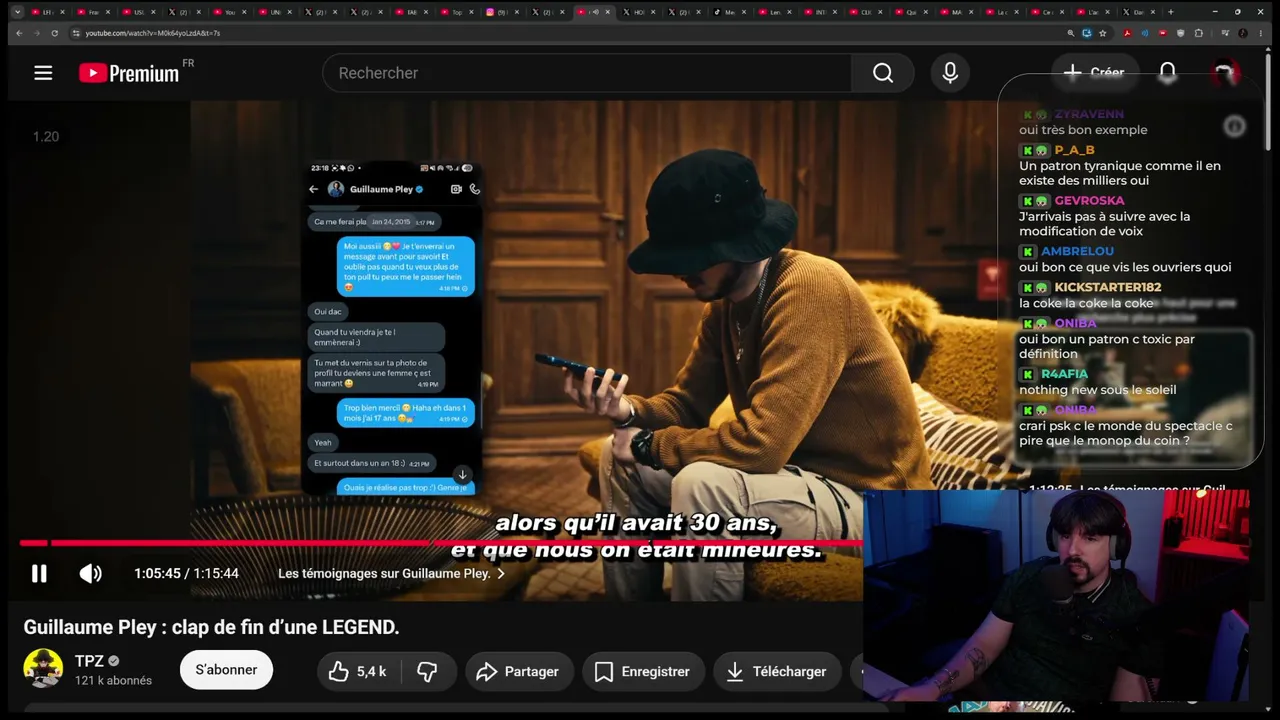Viewport: 1280px width, 720px height.
Task: Click chat username GEVROSKA
Action: tap(1089, 200)
